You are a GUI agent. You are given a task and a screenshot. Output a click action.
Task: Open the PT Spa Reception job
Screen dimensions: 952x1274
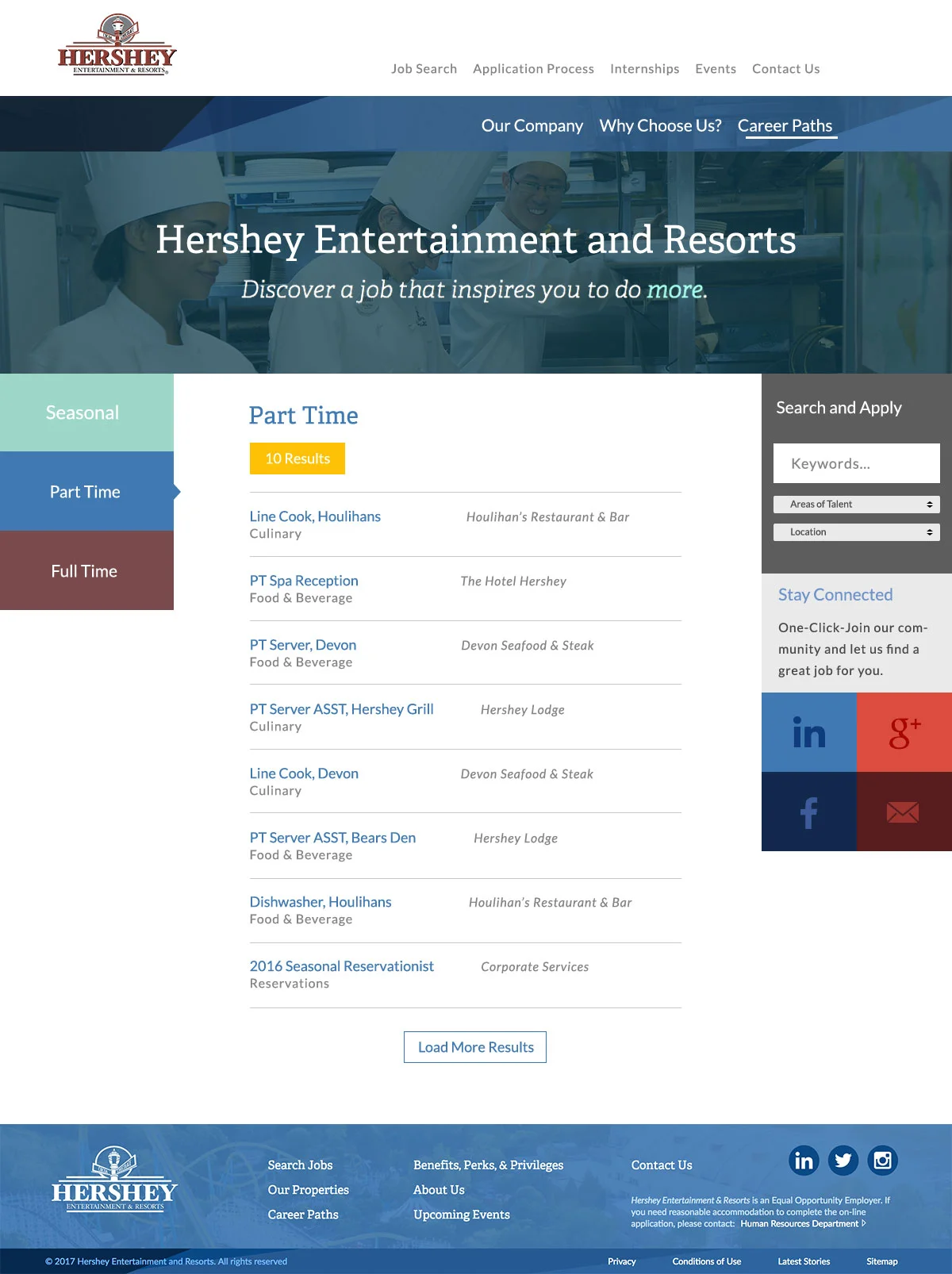[304, 581]
